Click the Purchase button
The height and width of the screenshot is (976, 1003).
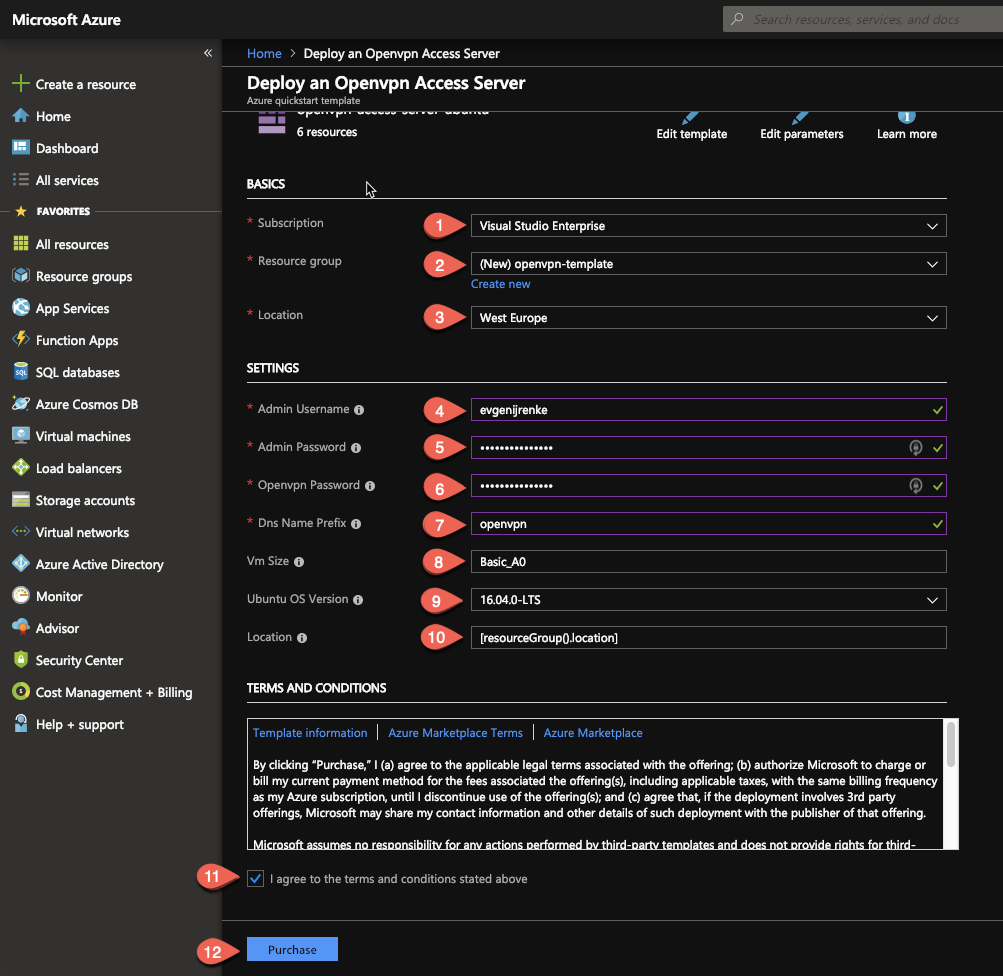pos(291,949)
